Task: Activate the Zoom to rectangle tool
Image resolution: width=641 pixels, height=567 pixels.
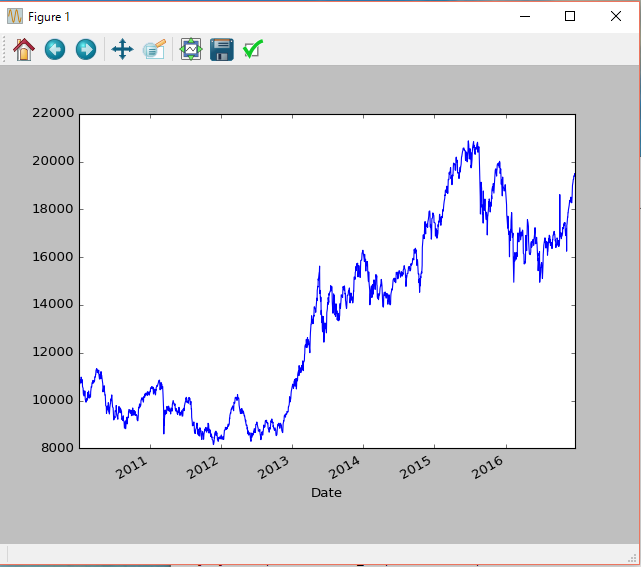Action: (x=154, y=49)
